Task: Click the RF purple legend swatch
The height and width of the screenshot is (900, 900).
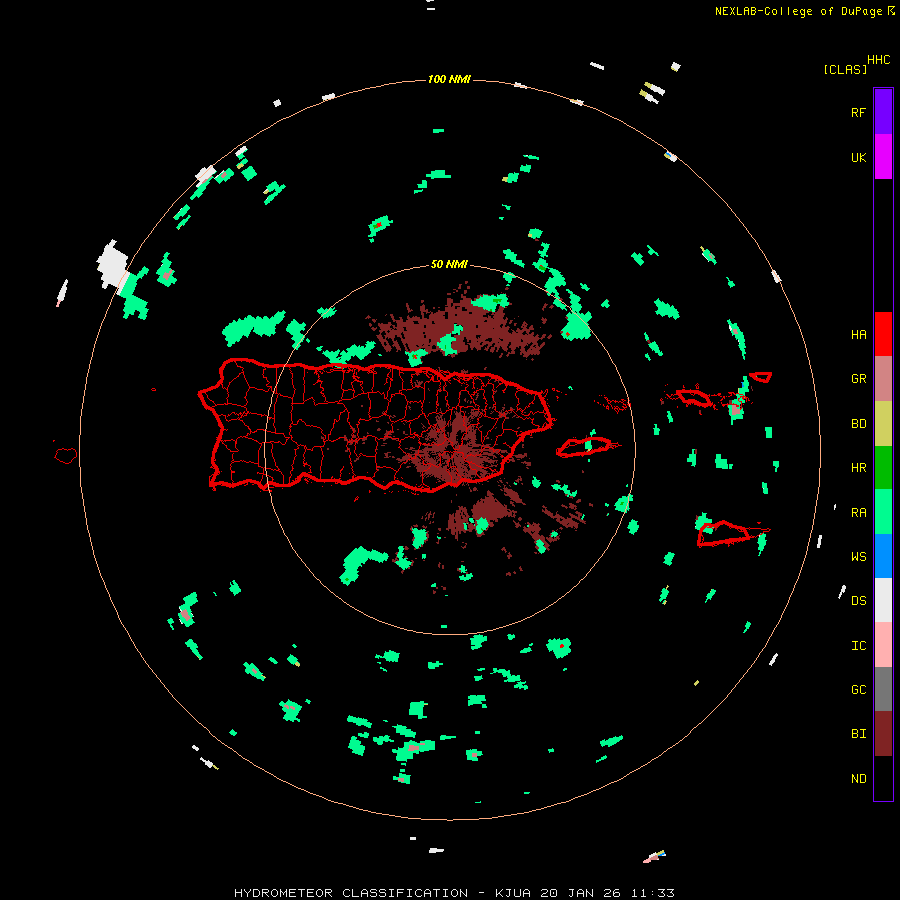Action: point(883,112)
